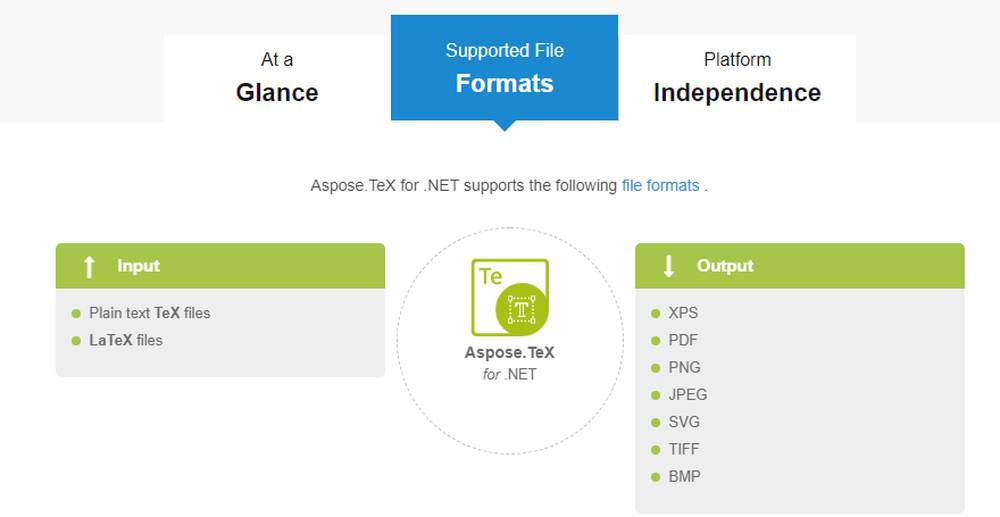Click the Aspose.TeX product logo icon

pos(509,297)
